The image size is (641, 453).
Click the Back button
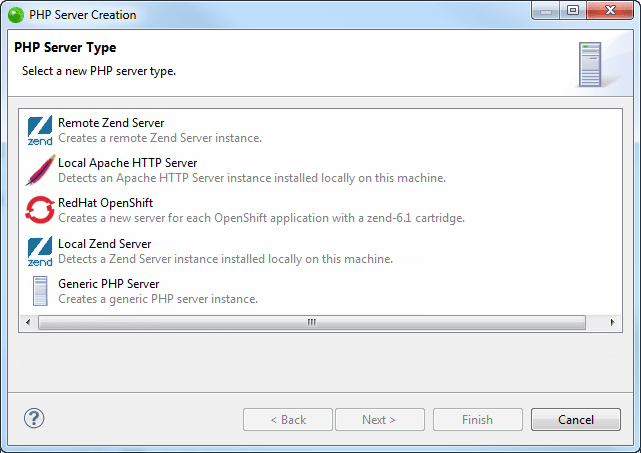288,419
